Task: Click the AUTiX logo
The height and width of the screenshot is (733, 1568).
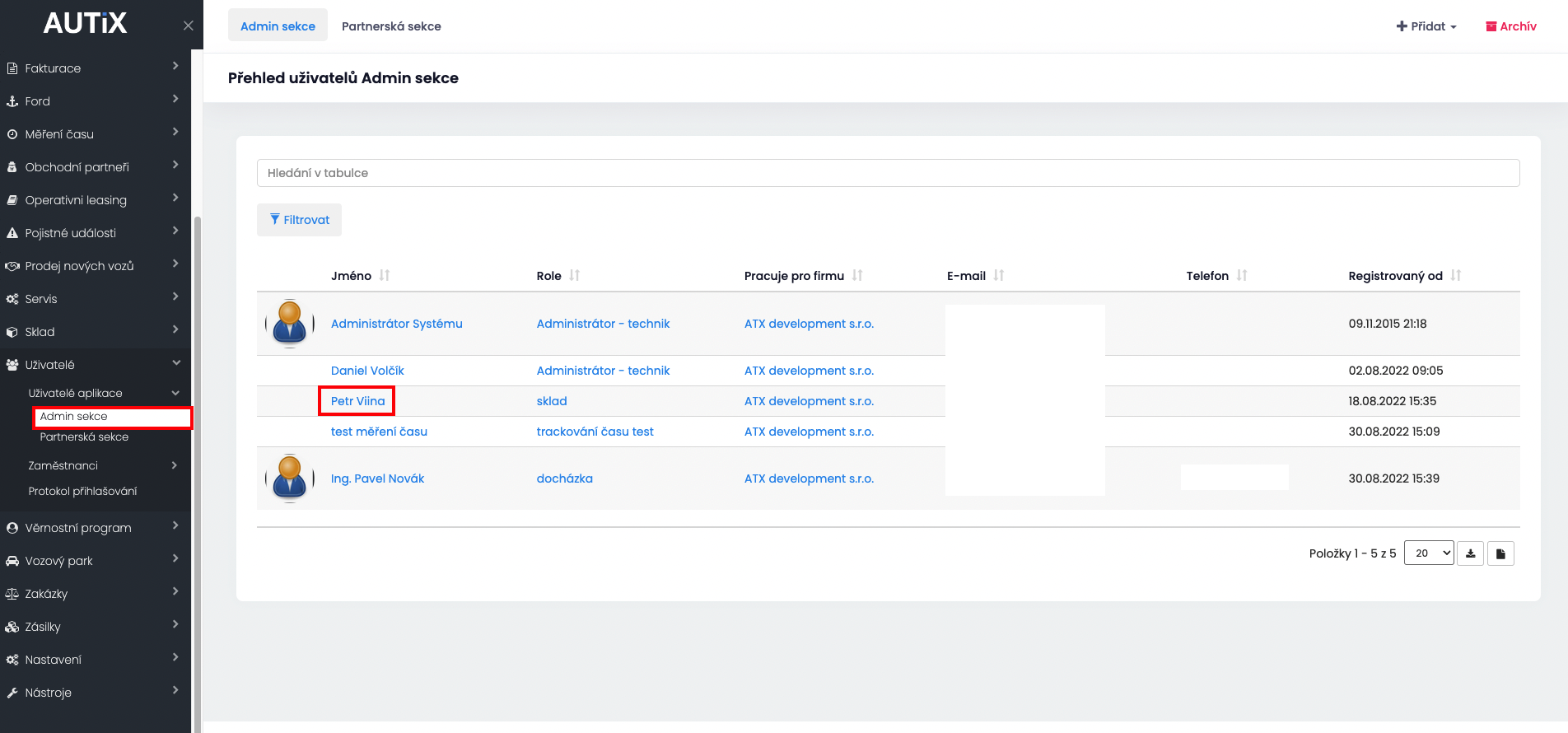Action: coord(86,23)
